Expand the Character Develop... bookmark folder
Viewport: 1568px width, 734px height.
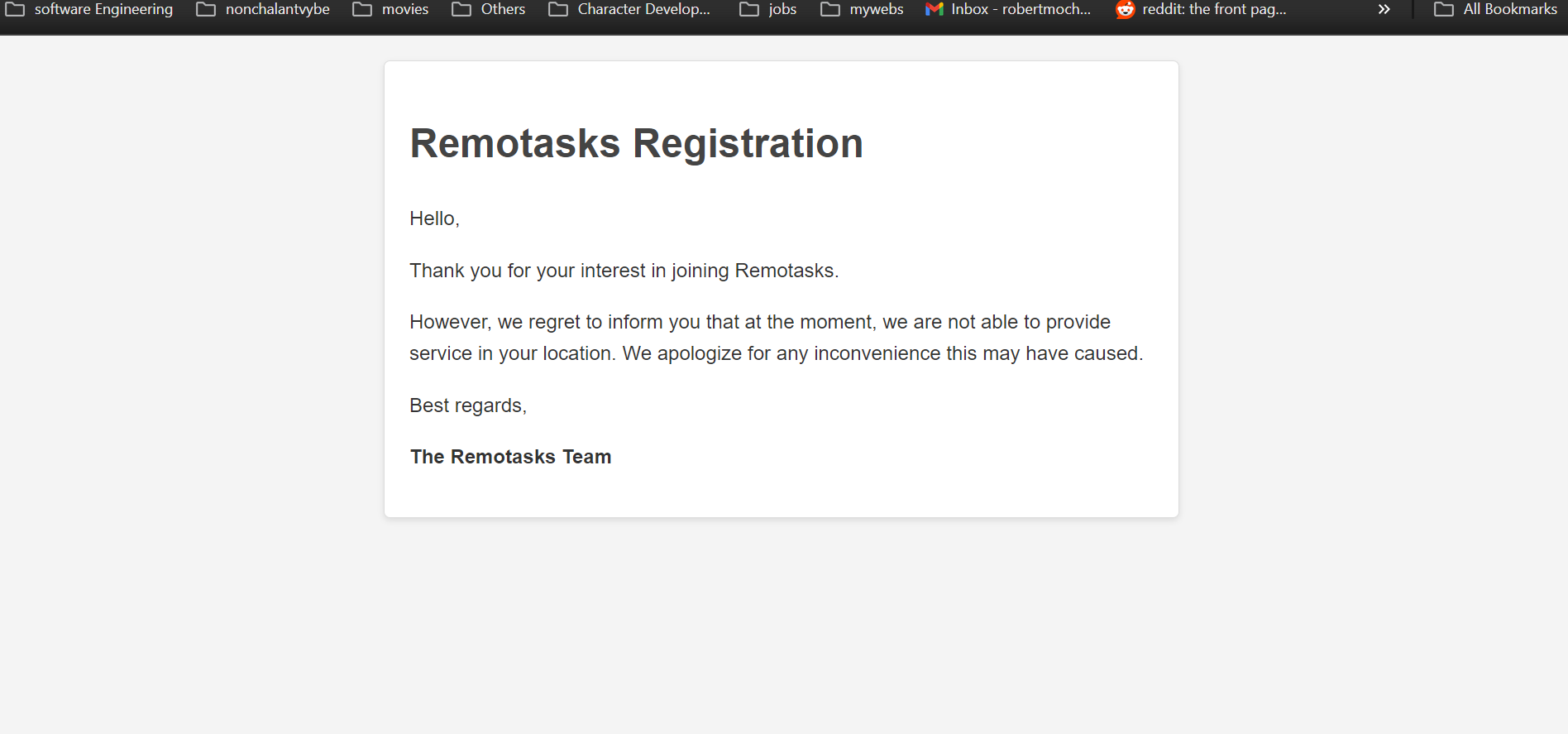pyautogui.click(x=630, y=9)
